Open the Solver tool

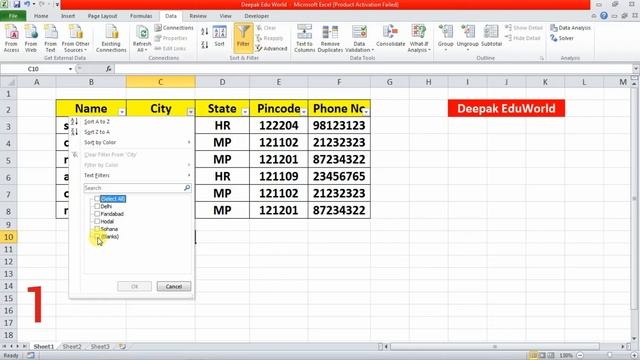(562, 38)
